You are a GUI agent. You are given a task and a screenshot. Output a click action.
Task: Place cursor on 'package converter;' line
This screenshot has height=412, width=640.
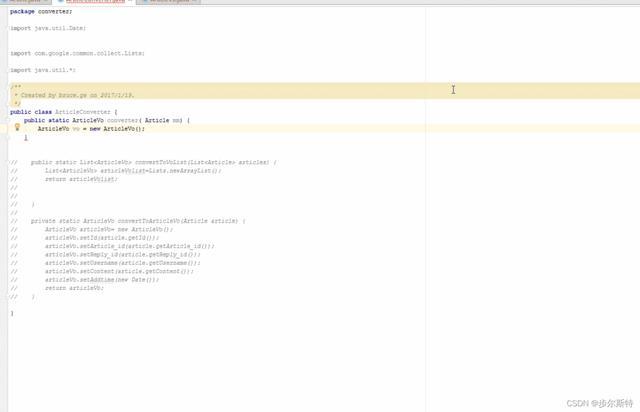click(34, 11)
